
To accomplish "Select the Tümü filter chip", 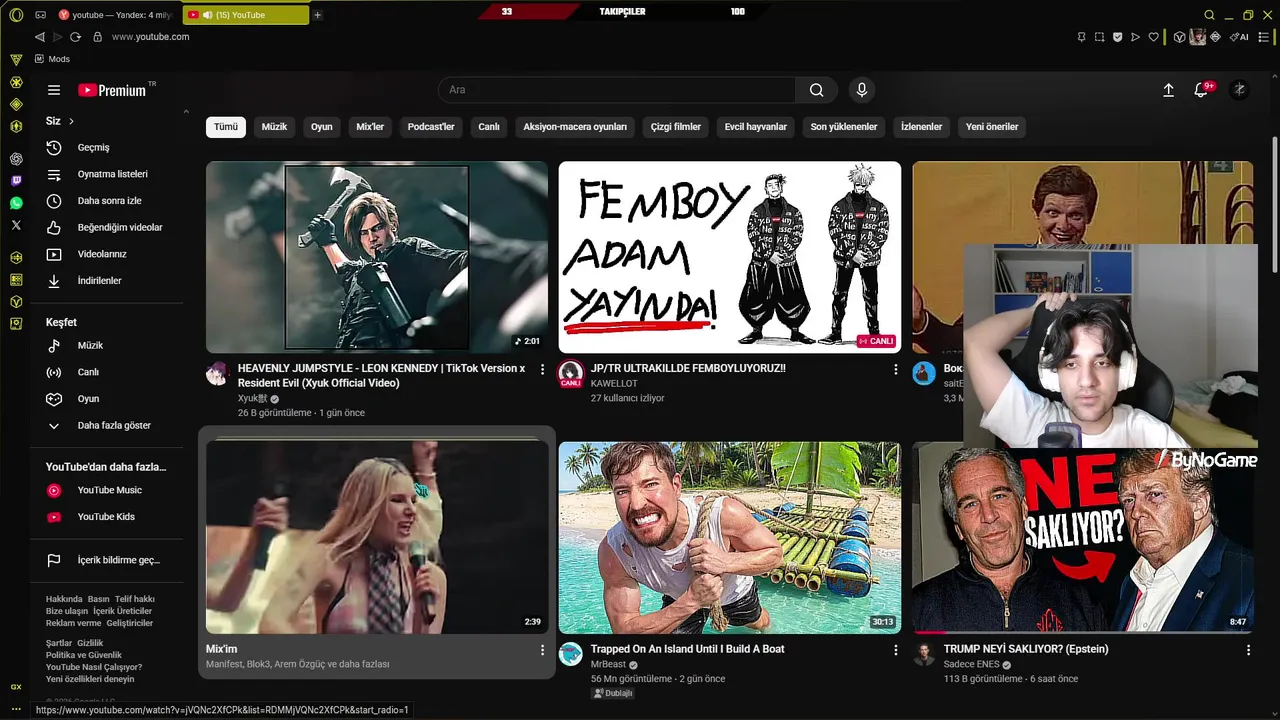I will 226,127.
